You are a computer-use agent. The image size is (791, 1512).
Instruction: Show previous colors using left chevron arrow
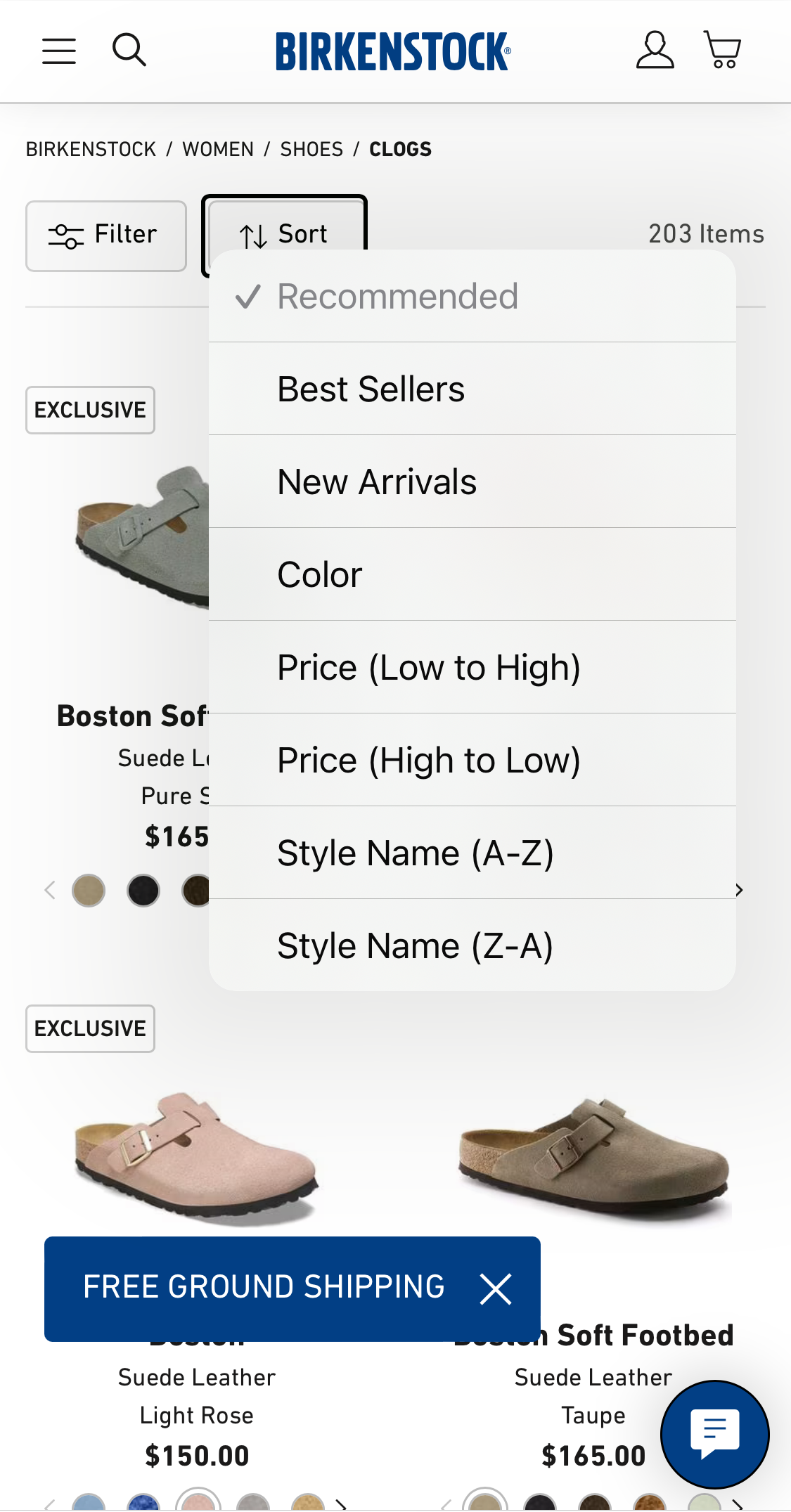49,890
